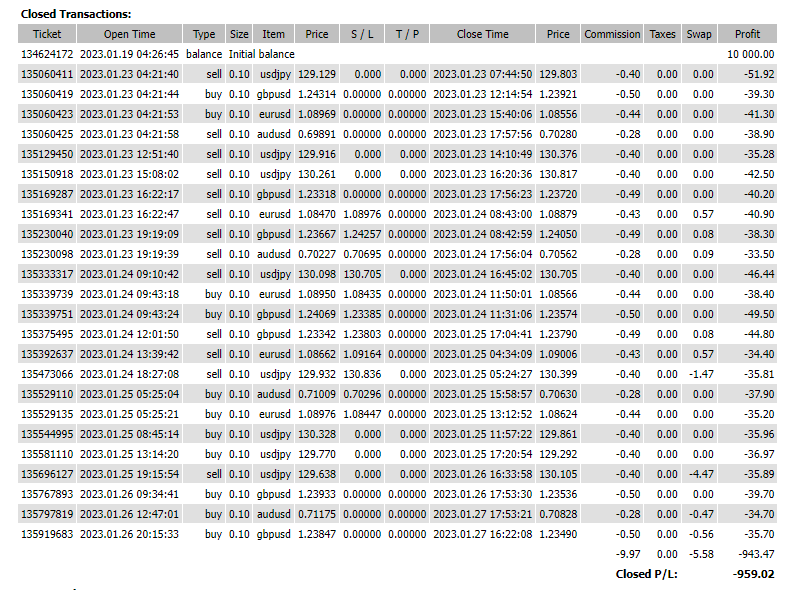
Task: Select the Closed Transactions heading
Action: pos(76,14)
